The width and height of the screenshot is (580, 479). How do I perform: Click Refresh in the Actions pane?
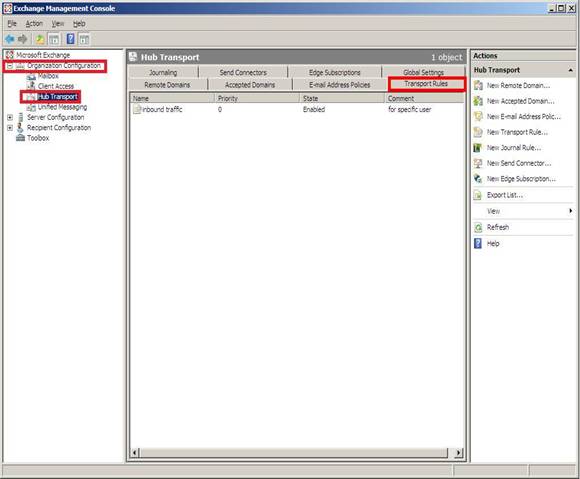click(x=498, y=227)
